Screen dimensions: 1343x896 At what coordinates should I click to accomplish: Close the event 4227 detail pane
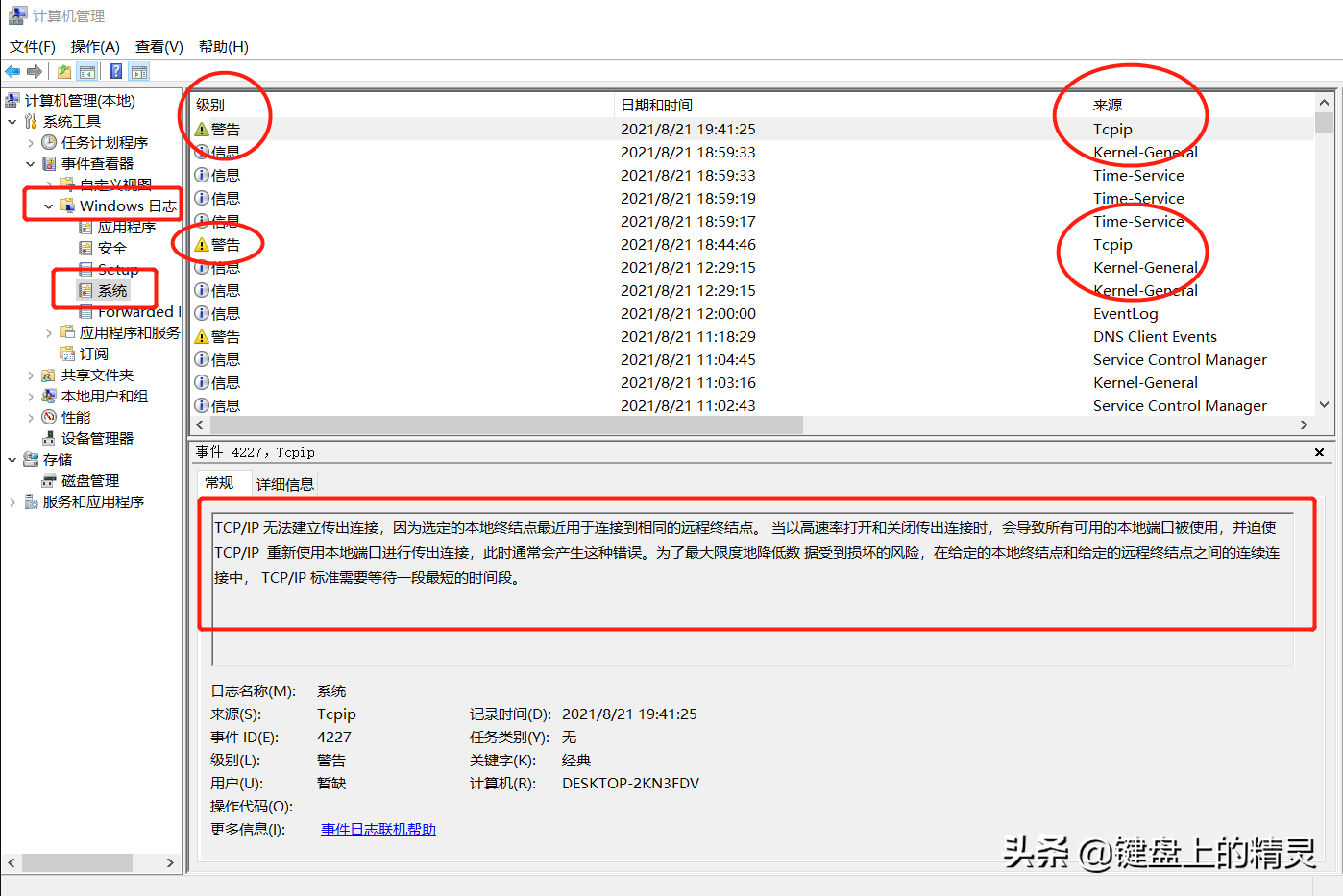[1319, 451]
